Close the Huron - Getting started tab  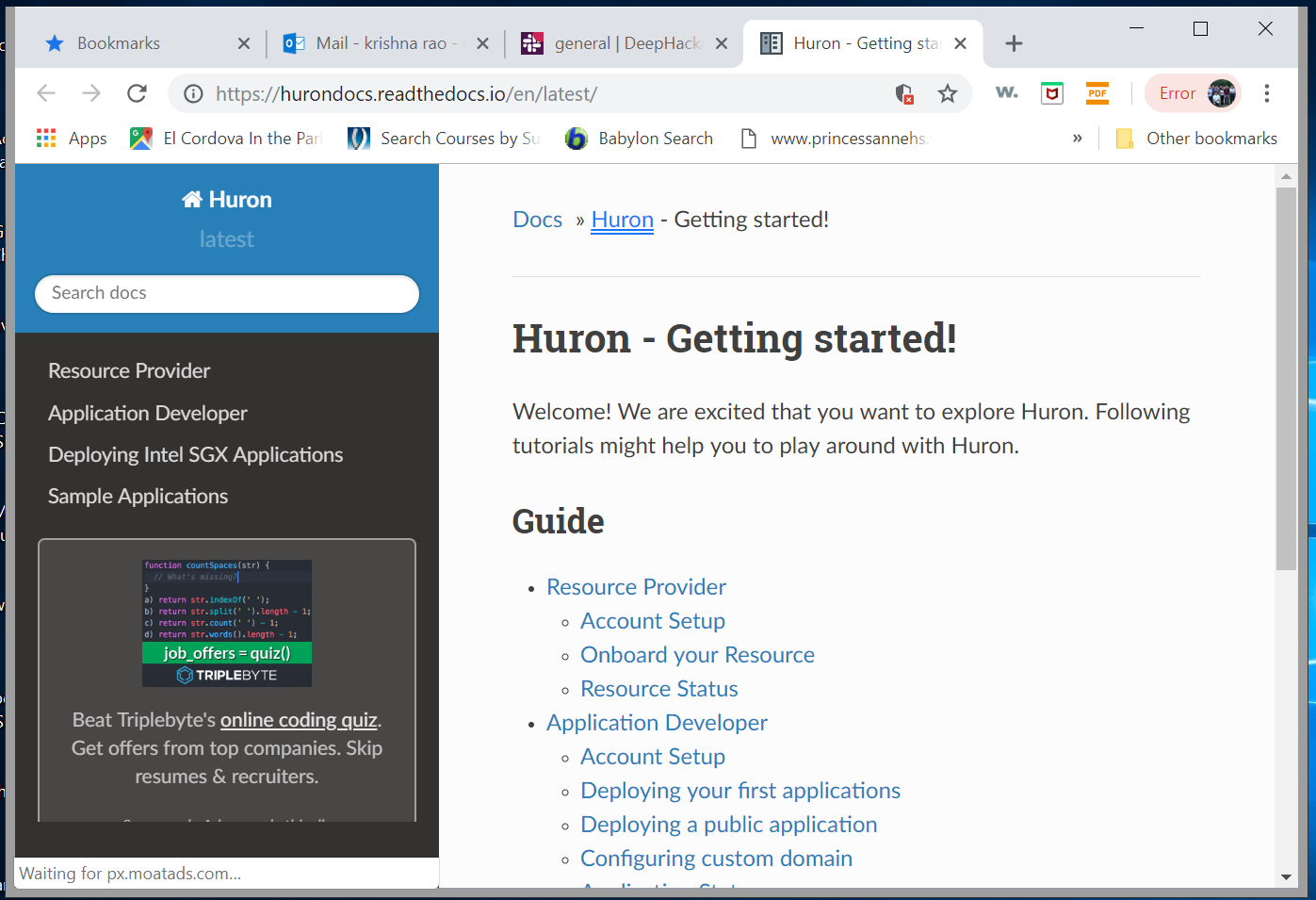960,43
